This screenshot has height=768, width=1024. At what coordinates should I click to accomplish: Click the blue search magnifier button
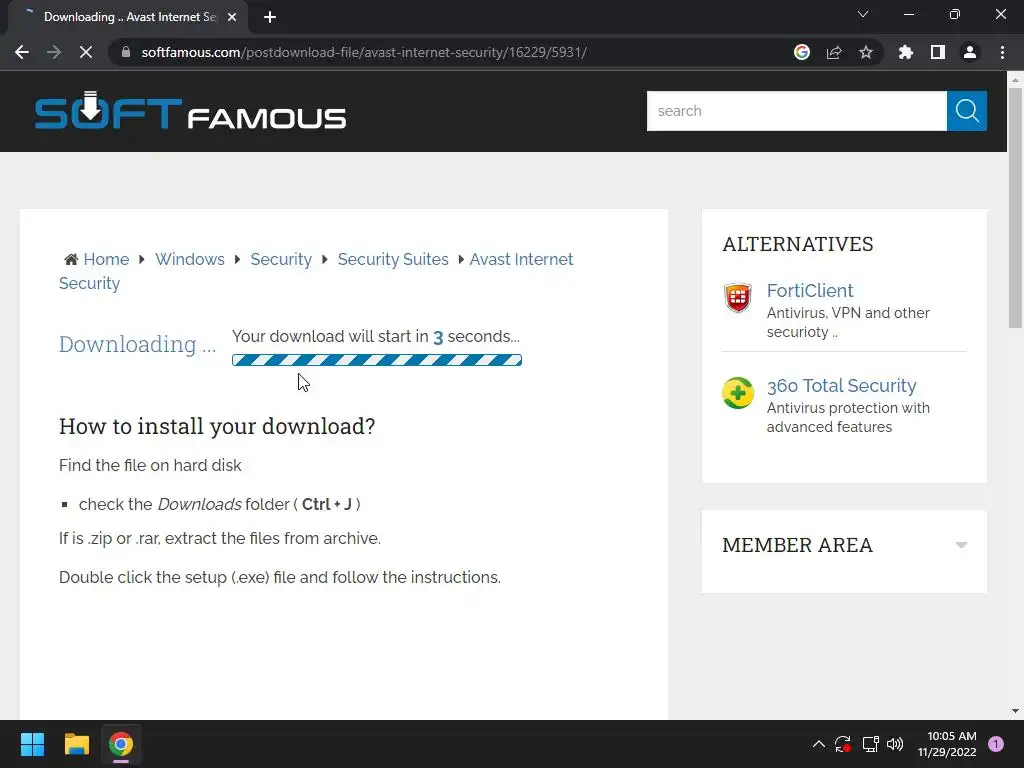967,111
